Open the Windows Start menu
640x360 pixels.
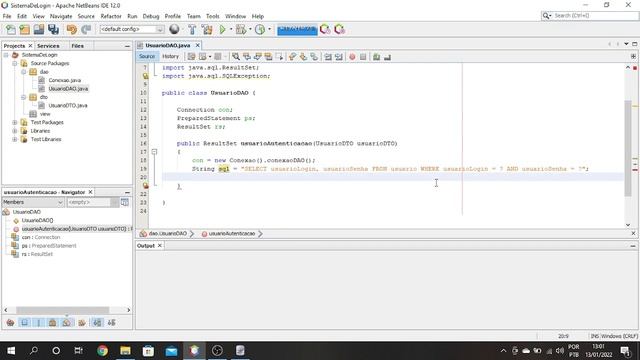pos(11,351)
